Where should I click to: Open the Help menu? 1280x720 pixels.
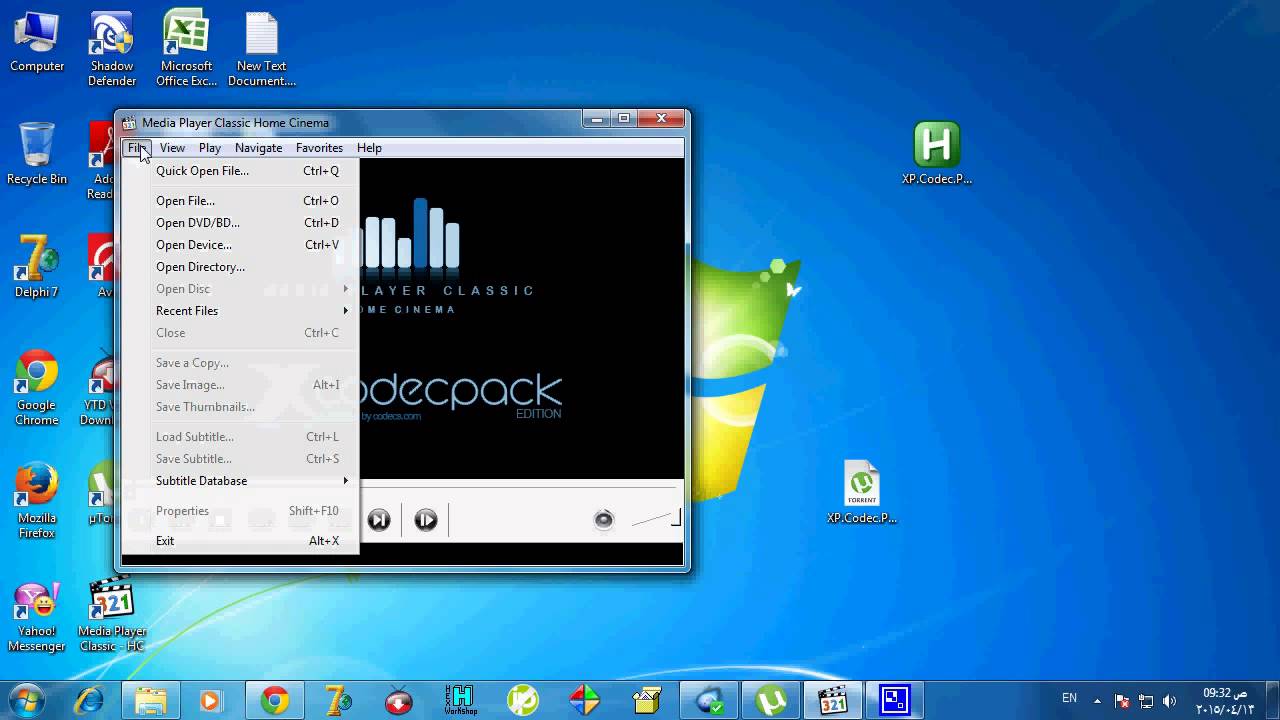369,148
